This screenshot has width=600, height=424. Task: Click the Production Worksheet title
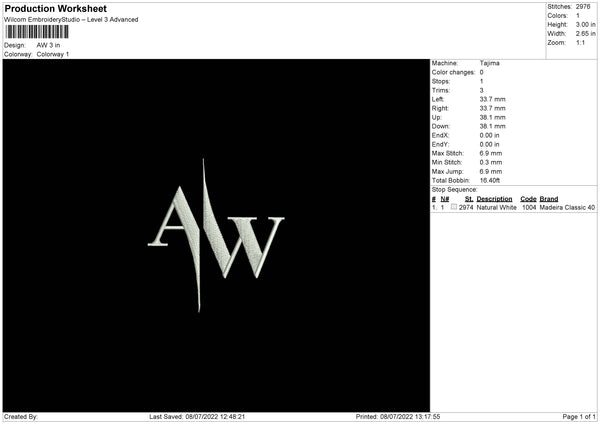55,9
